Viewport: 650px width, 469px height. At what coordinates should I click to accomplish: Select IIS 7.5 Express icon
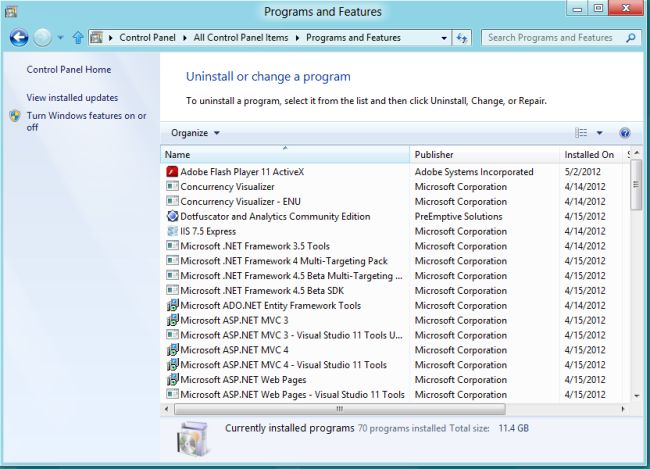[172, 231]
